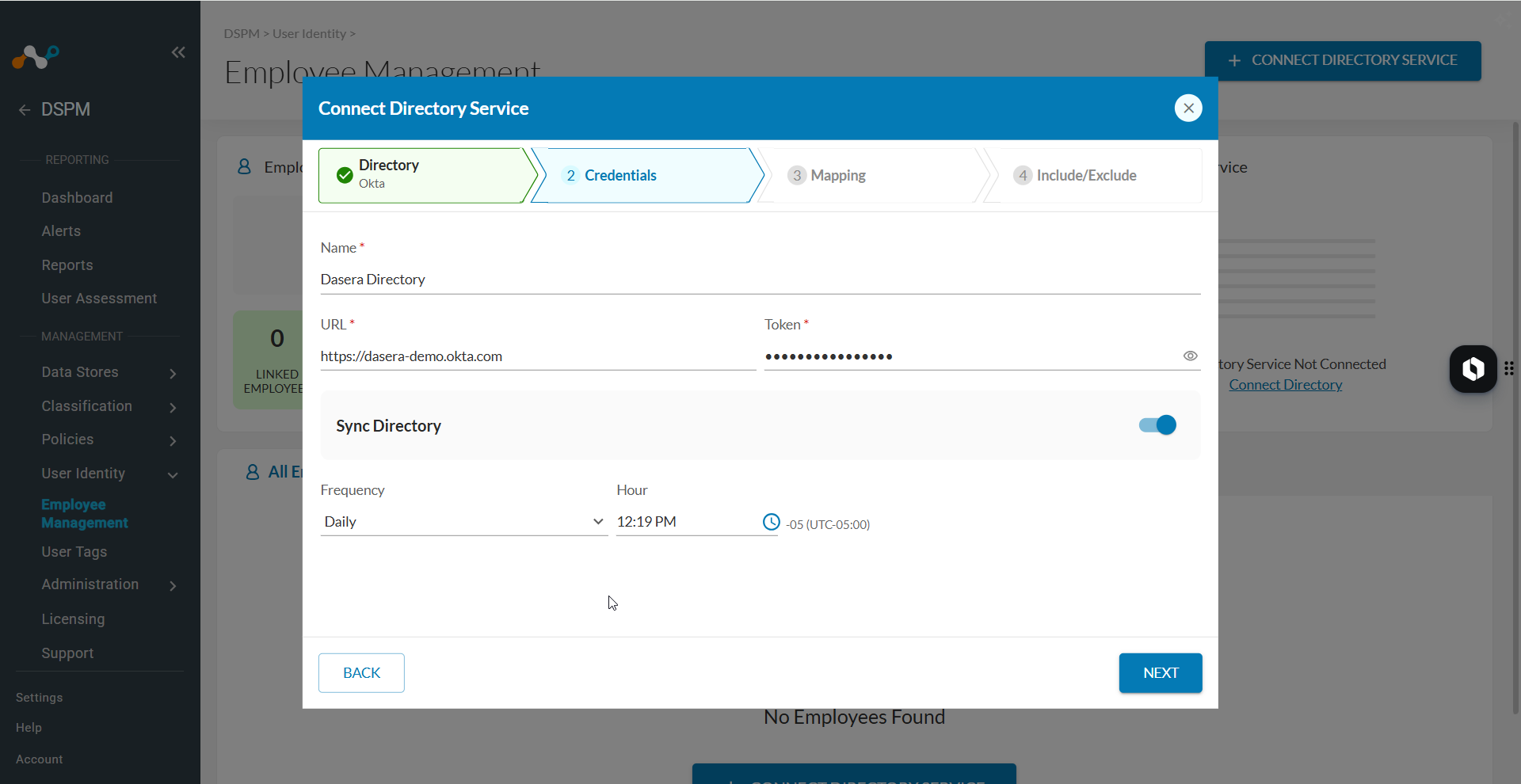This screenshot has width=1521, height=784.
Task: Open the clock time picker icon
Action: coord(771,521)
